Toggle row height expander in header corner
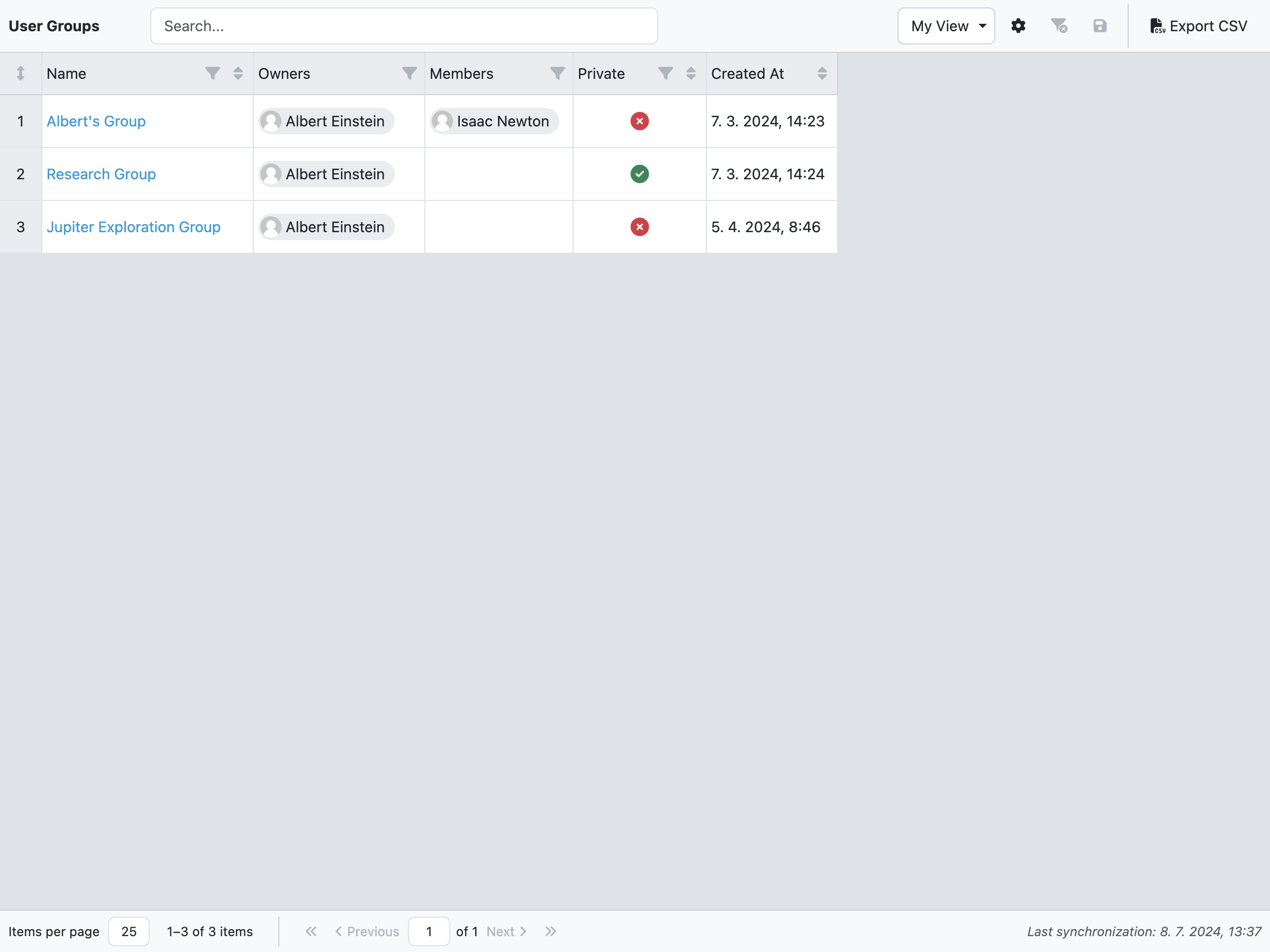Screen dimensions: 1270x952 pyautogui.click(x=21, y=74)
